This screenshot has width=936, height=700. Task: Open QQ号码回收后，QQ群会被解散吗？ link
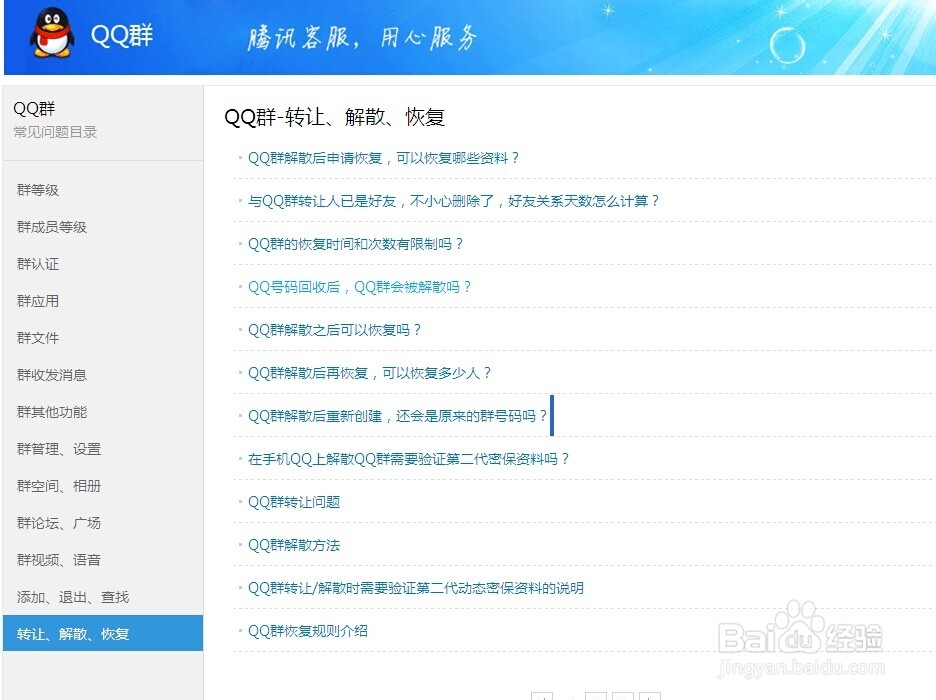pyautogui.click(x=359, y=287)
